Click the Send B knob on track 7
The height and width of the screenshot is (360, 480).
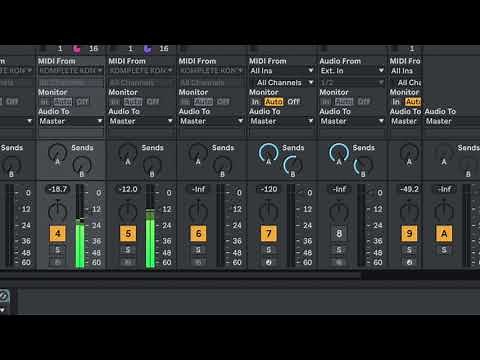click(x=293, y=165)
